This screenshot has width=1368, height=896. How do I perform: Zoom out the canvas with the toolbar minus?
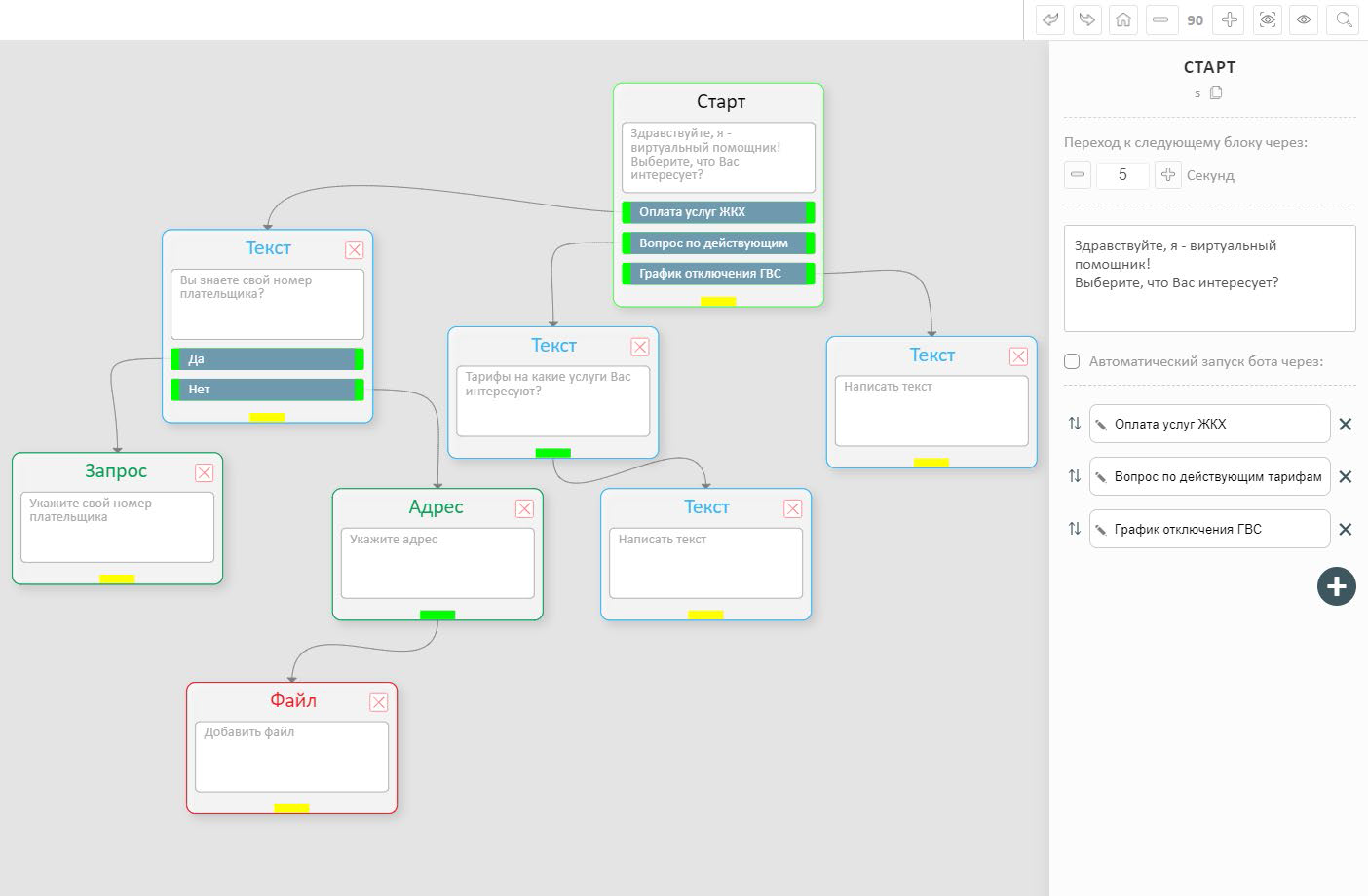pyautogui.click(x=1159, y=19)
